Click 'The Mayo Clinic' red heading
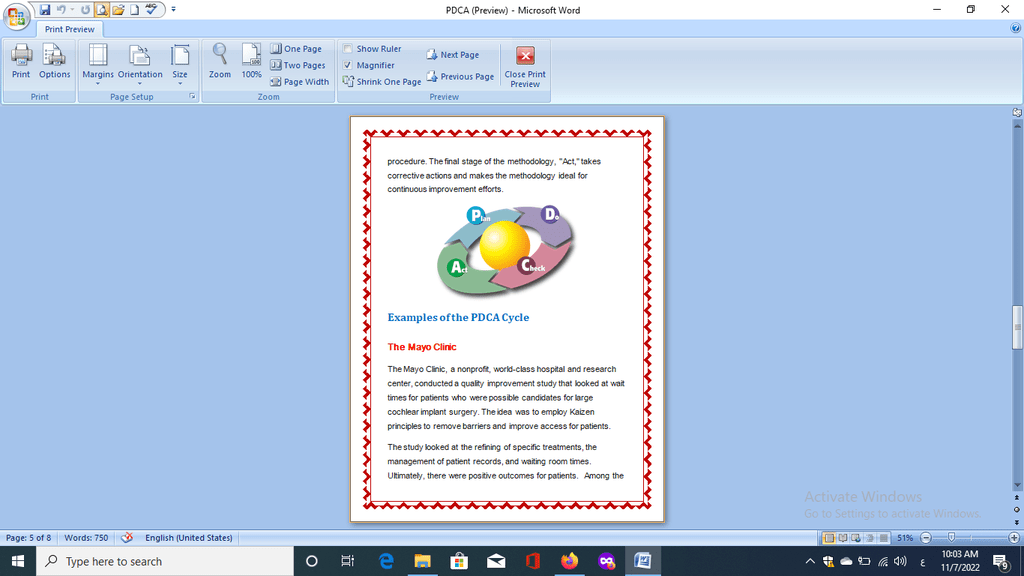Screen dimensions: 1024x576 422,347
